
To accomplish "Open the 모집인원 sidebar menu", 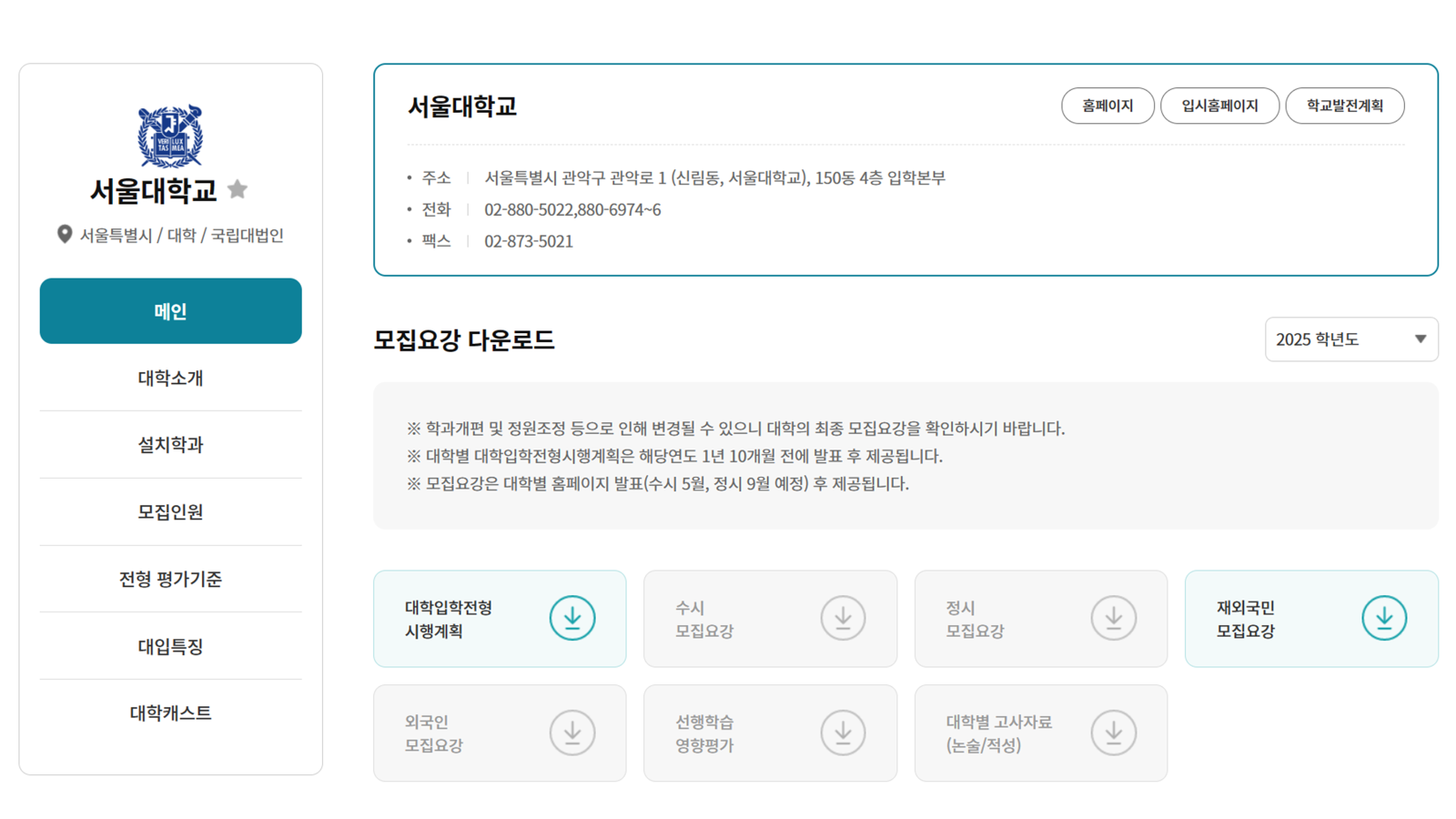I will click(x=170, y=512).
